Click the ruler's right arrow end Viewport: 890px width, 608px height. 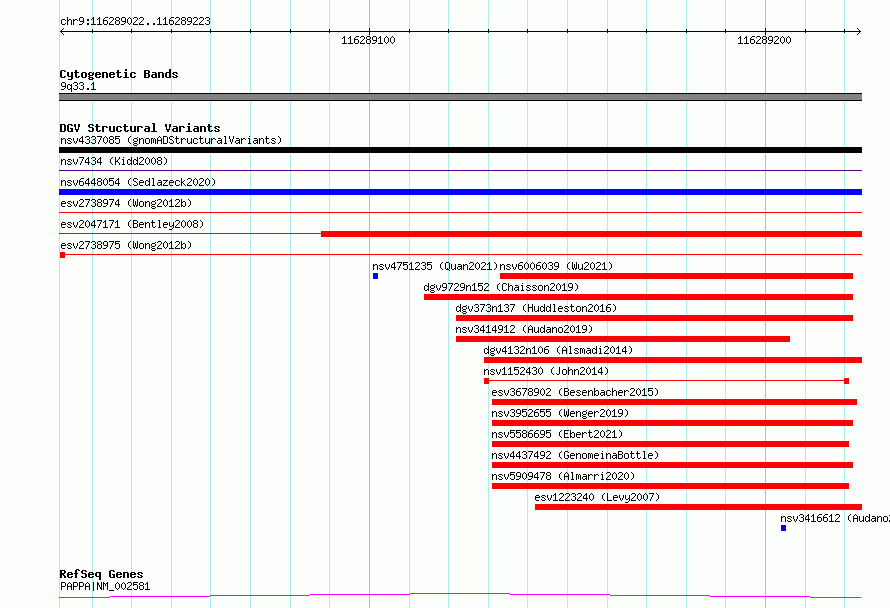[x=858, y=32]
